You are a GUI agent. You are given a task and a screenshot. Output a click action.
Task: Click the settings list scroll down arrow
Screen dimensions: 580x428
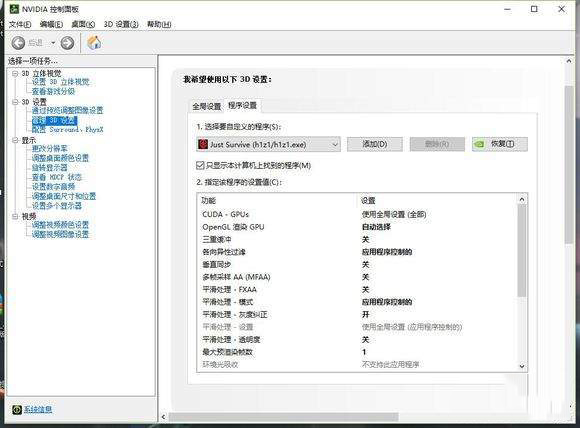coord(522,366)
